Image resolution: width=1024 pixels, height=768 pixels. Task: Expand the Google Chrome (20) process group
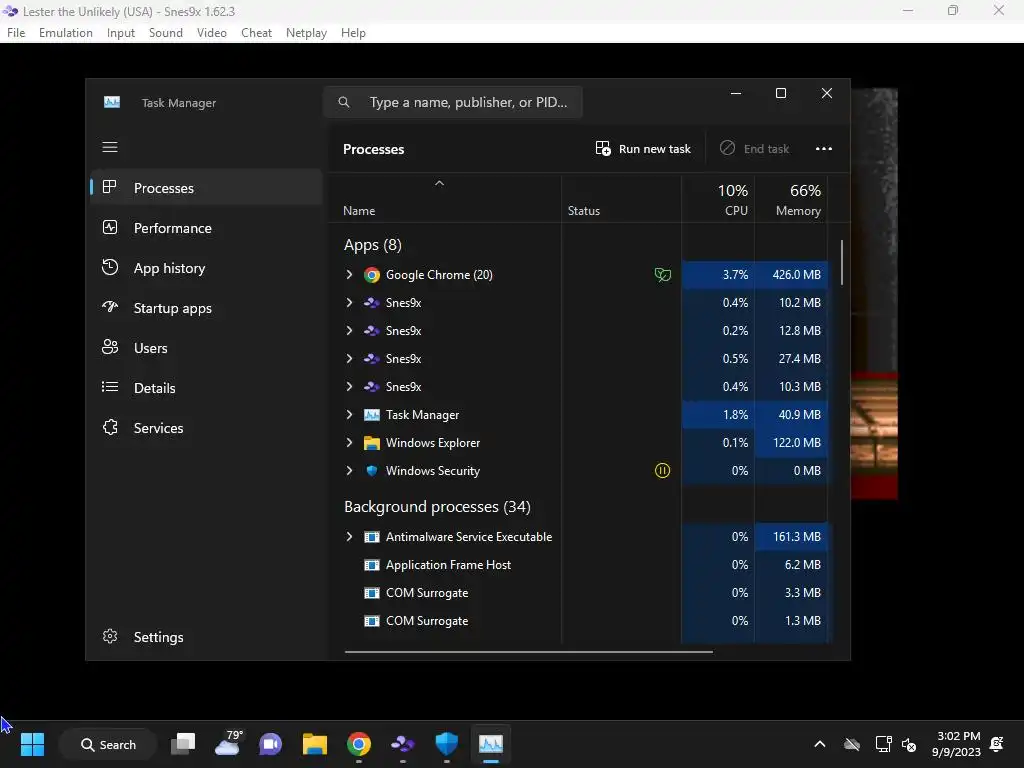point(349,275)
